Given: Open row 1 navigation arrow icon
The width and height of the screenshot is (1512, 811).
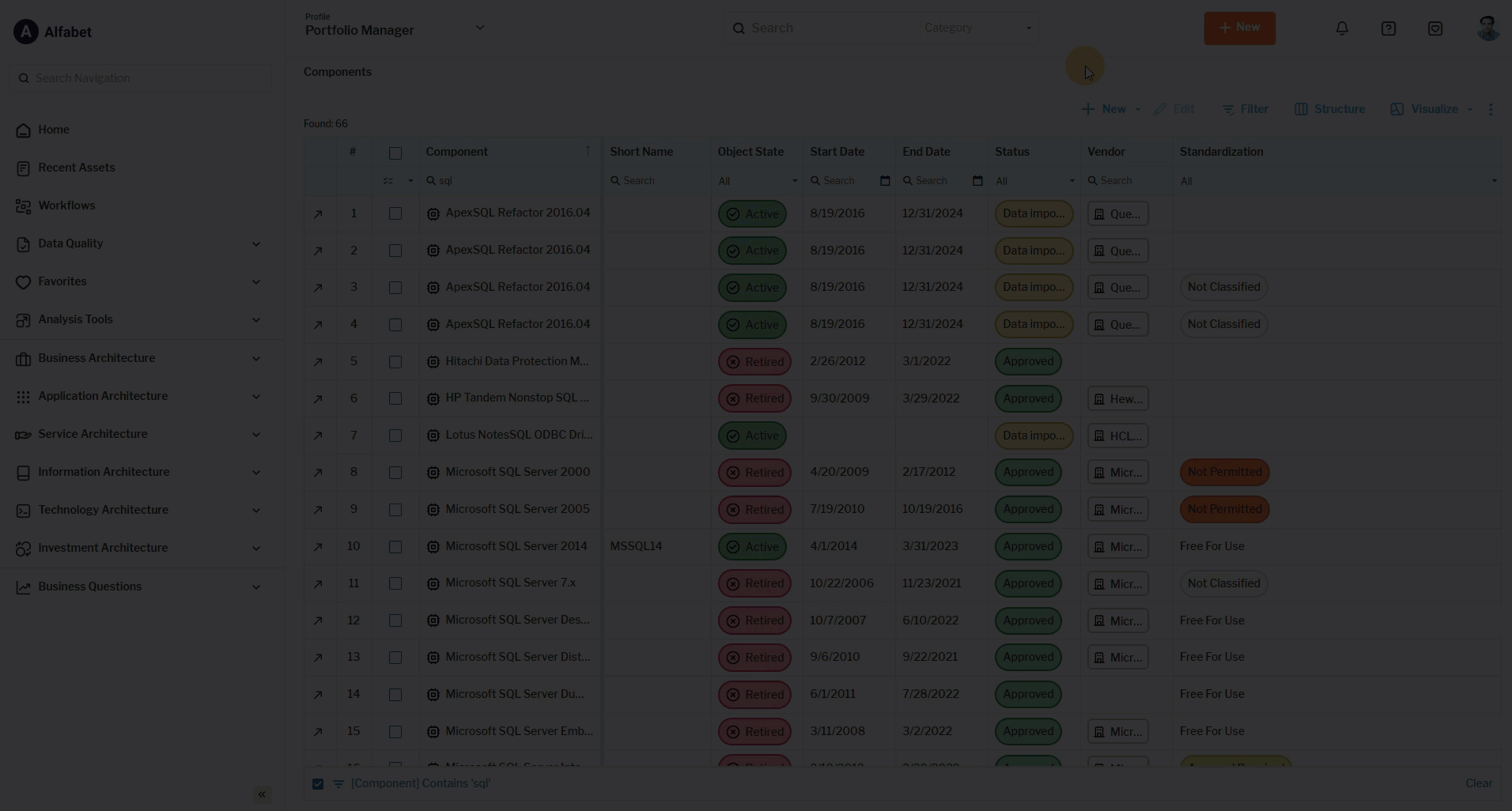Looking at the screenshot, I should (318, 214).
